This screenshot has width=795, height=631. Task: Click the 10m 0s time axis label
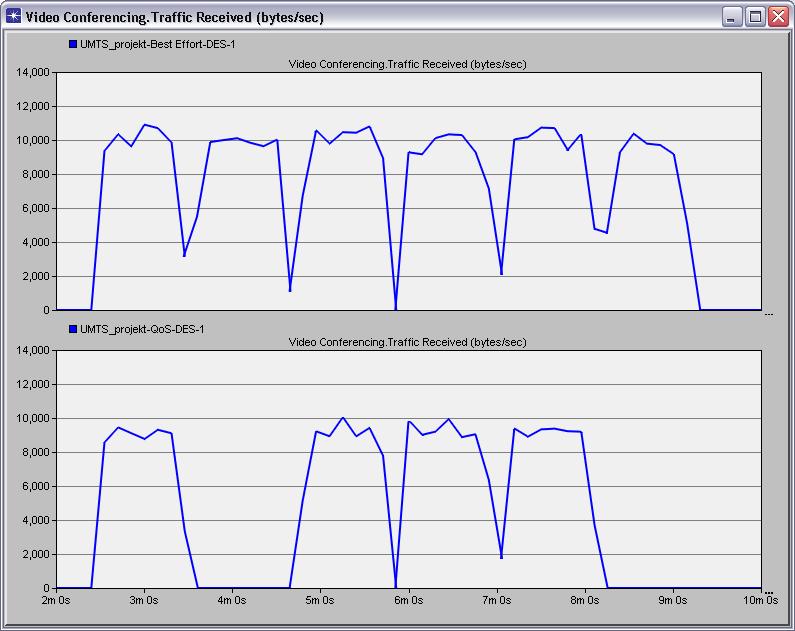click(761, 600)
